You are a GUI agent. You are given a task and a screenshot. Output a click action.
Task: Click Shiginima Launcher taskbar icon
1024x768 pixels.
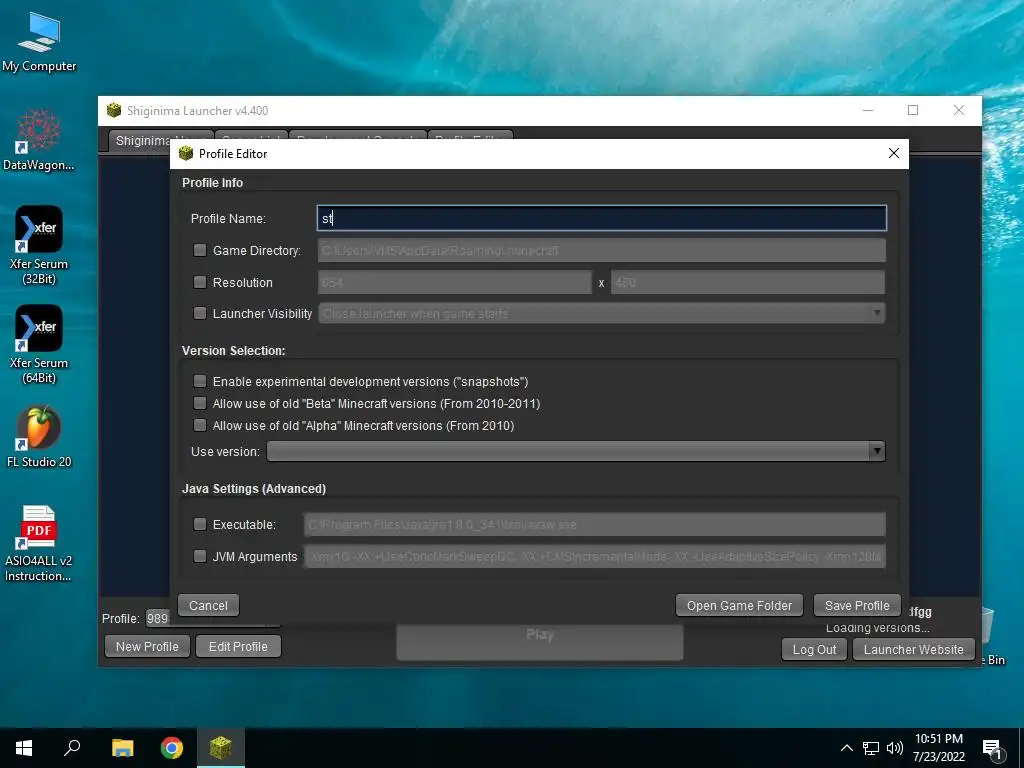pos(221,748)
